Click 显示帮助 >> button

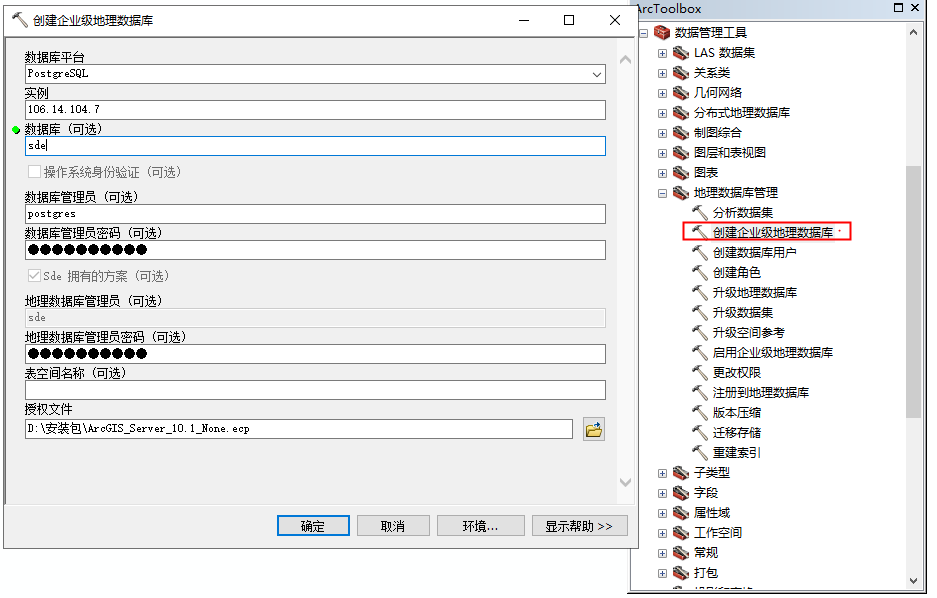click(x=579, y=526)
